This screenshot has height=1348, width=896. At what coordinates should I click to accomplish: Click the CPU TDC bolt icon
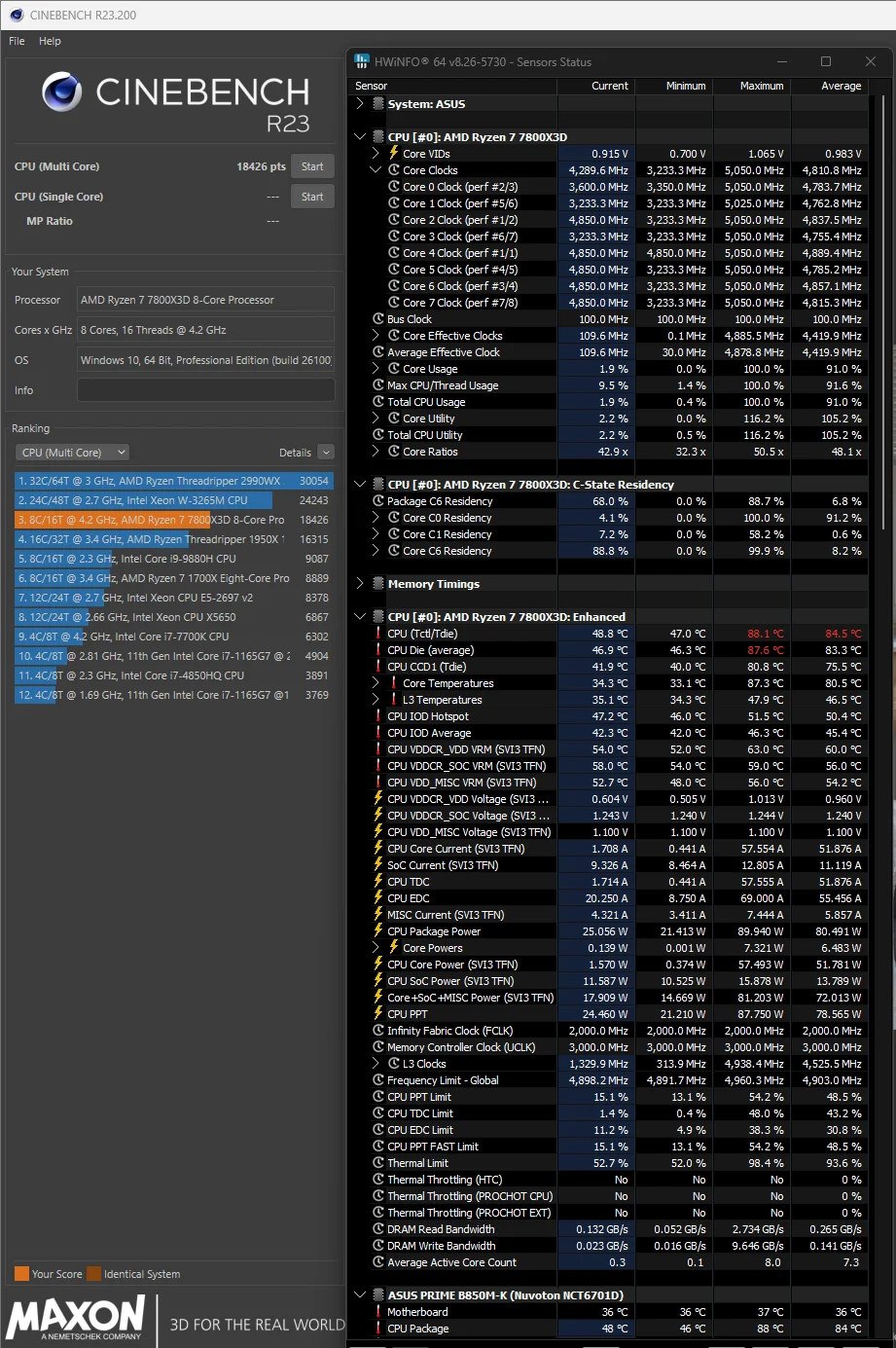coord(378,882)
